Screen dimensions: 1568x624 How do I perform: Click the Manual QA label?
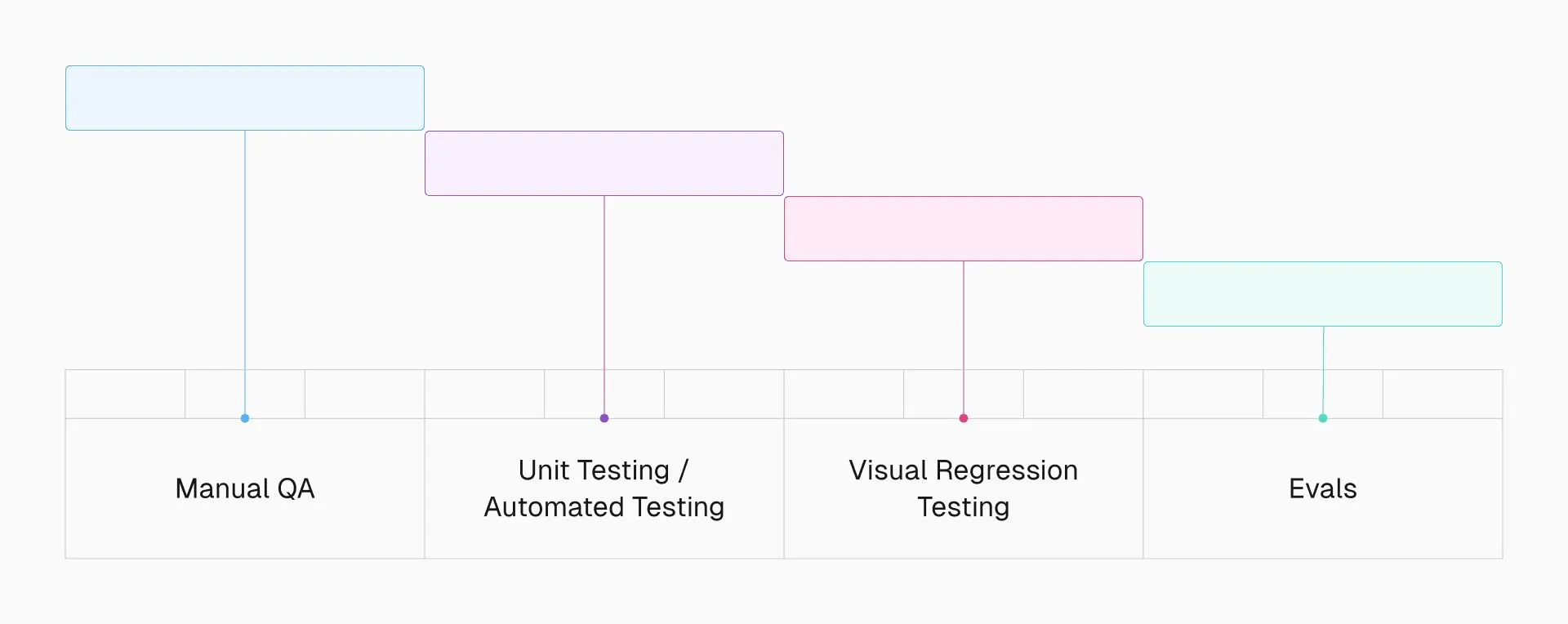click(x=245, y=488)
